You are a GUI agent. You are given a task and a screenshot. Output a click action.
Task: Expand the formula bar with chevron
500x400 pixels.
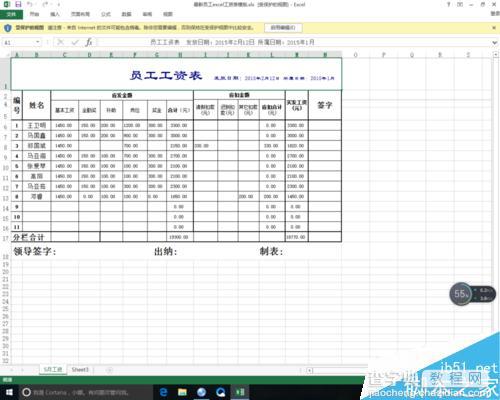point(494,43)
